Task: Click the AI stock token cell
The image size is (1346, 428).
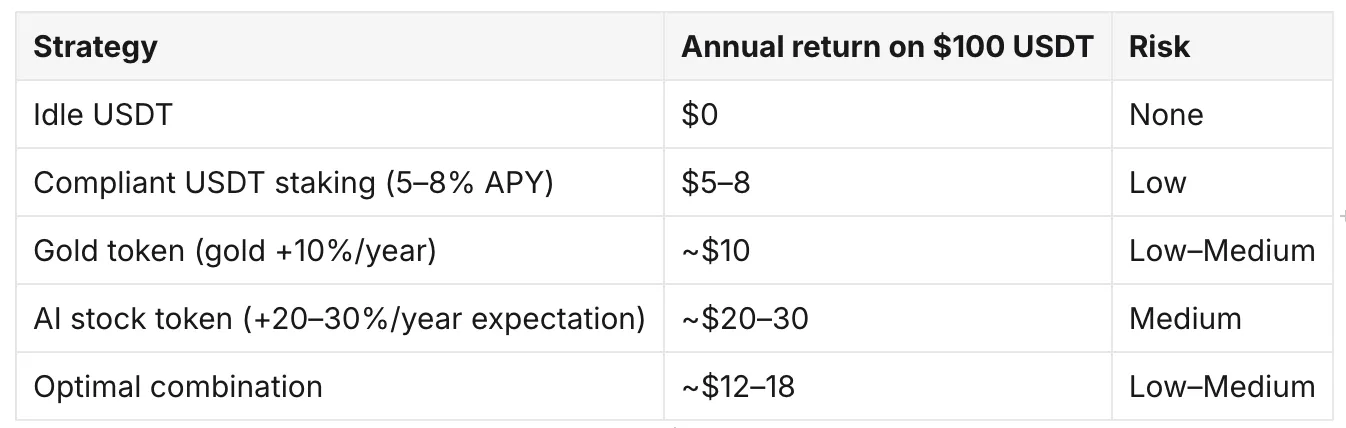Action: click(x=339, y=319)
